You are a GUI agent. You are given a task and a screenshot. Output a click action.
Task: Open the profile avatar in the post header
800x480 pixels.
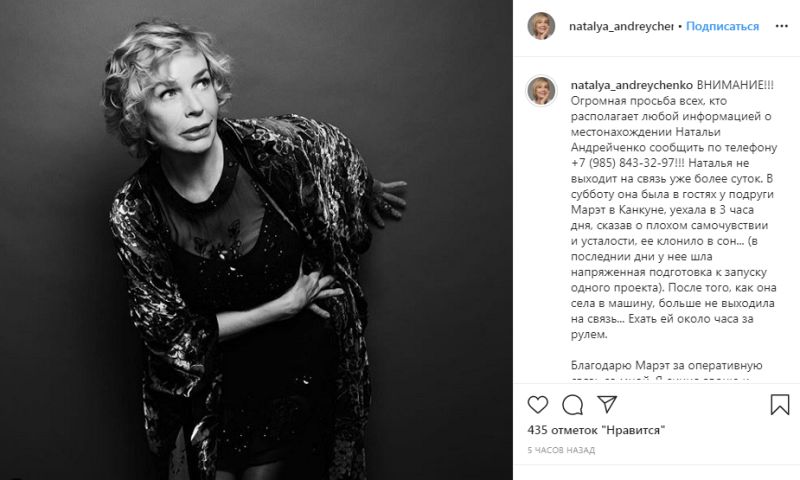coord(541,26)
